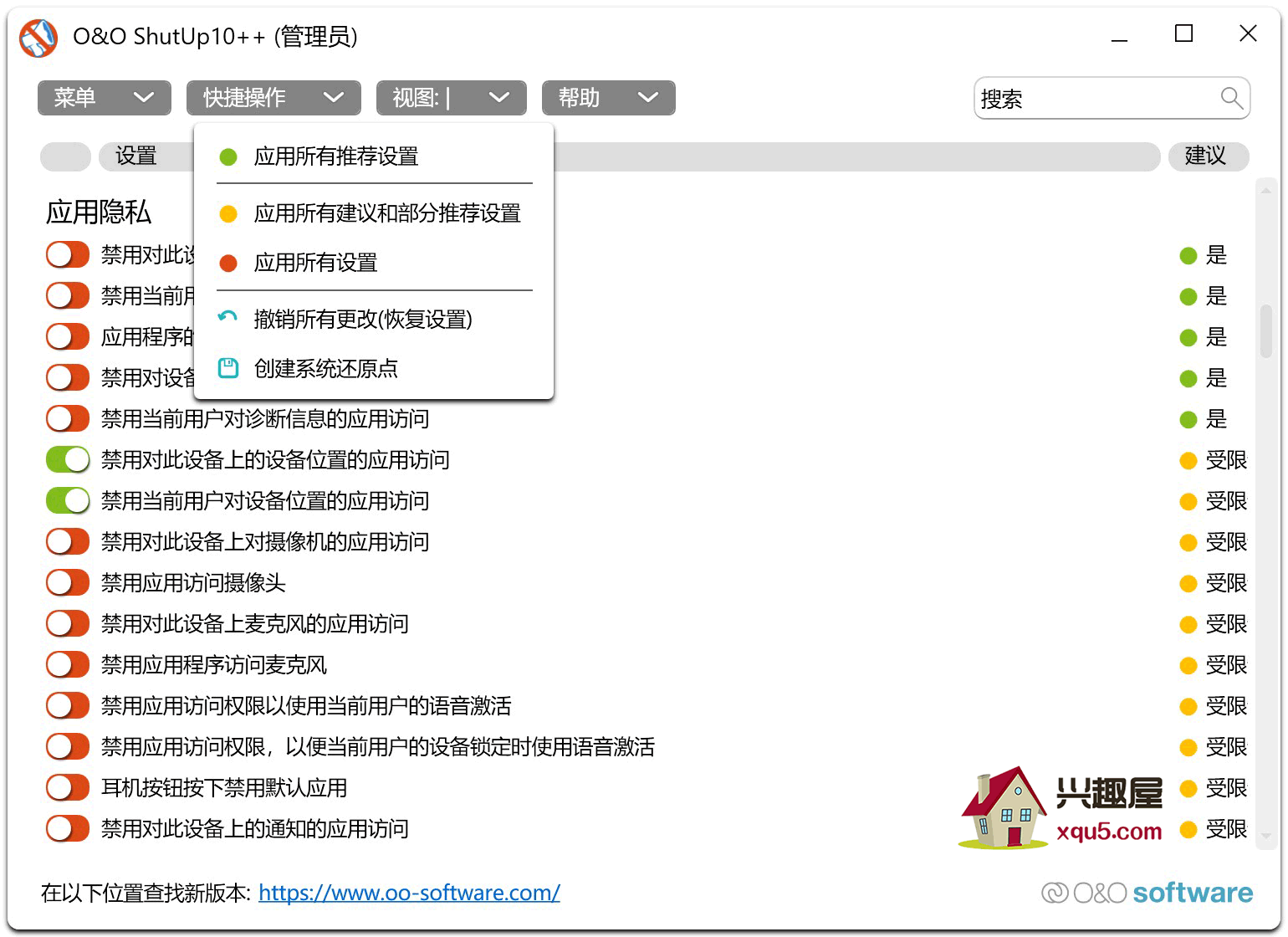The image size is (1288, 937).
Task: Click the blank column header left of 设置
Action: tap(65, 156)
